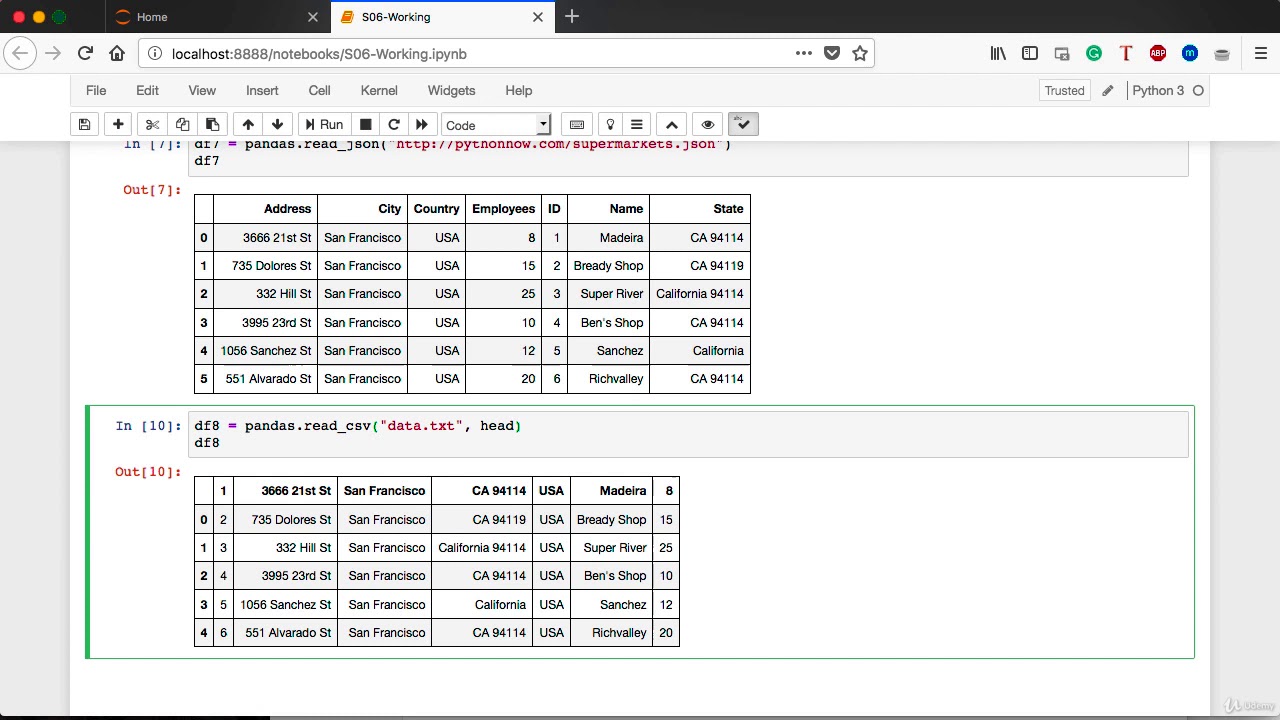Click 'Bready Shop' in df8 output table
Image resolution: width=1280 pixels, height=720 pixels.
coord(611,520)
